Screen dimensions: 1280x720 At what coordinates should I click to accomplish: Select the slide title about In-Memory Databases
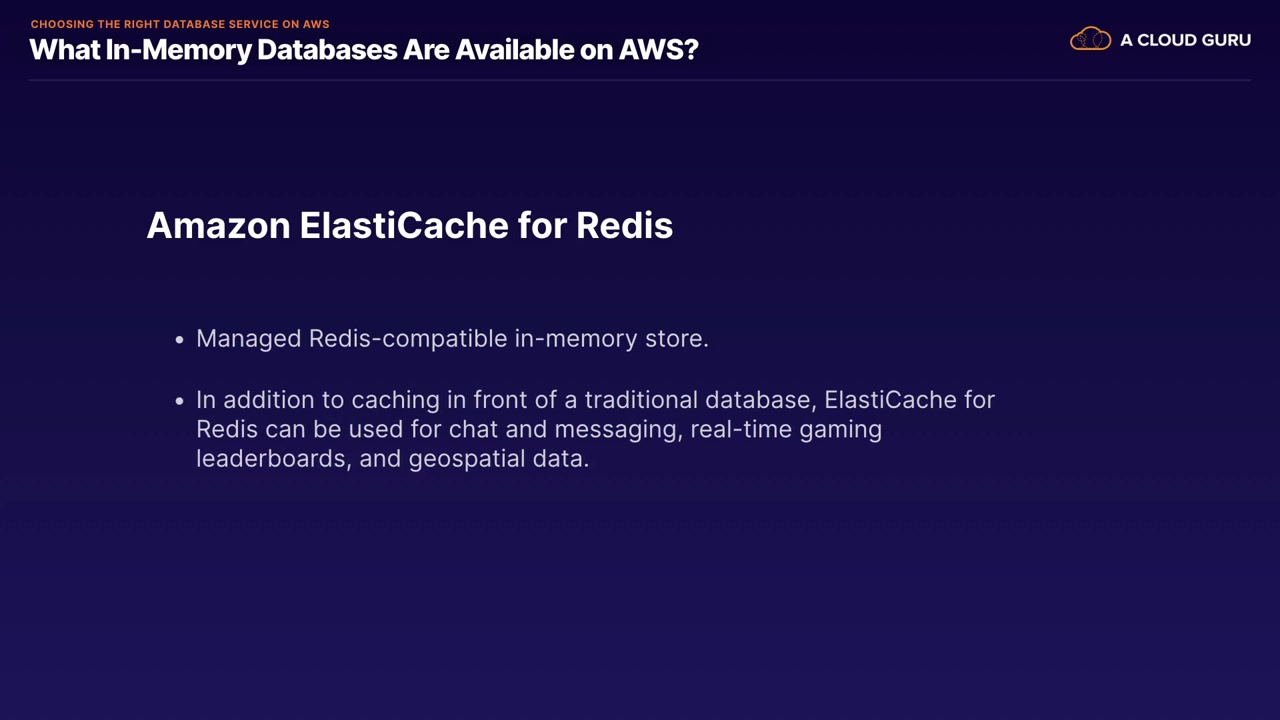[x=364, y=49]
